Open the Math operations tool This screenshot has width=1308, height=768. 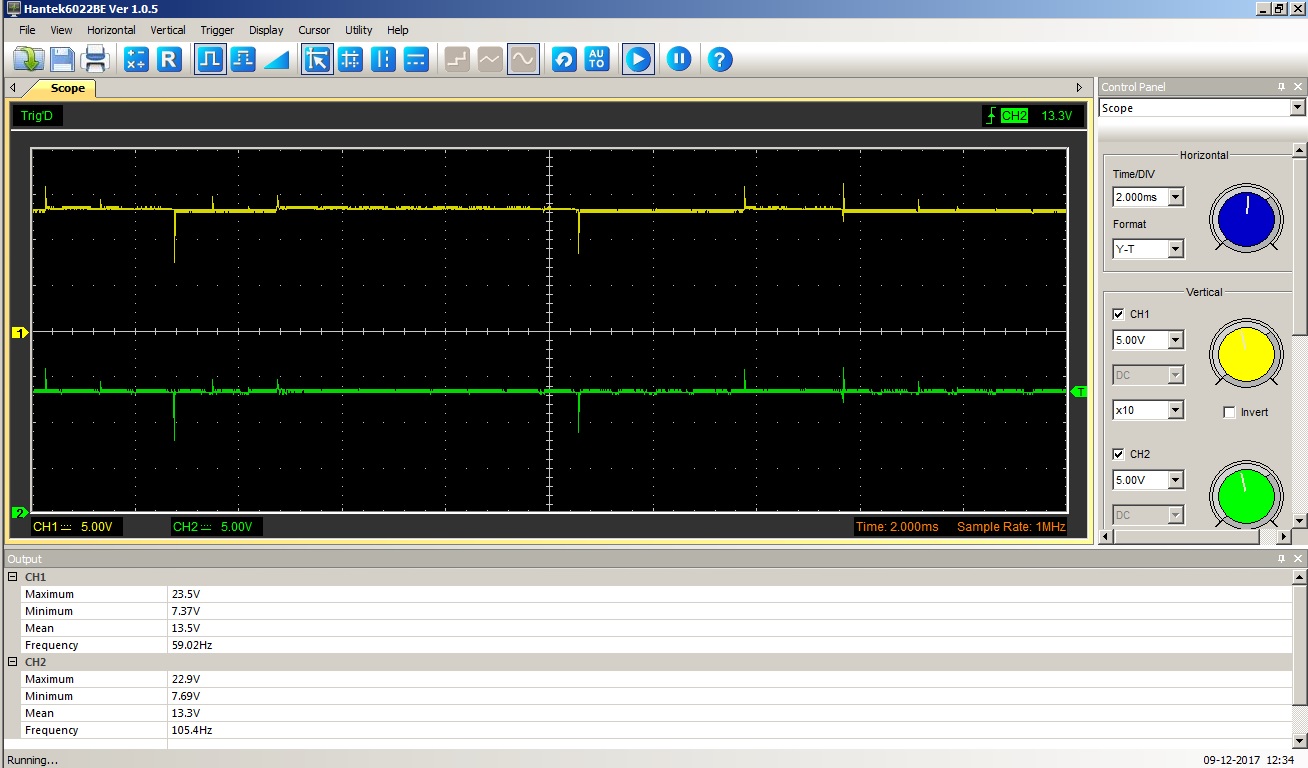(136, 60)
